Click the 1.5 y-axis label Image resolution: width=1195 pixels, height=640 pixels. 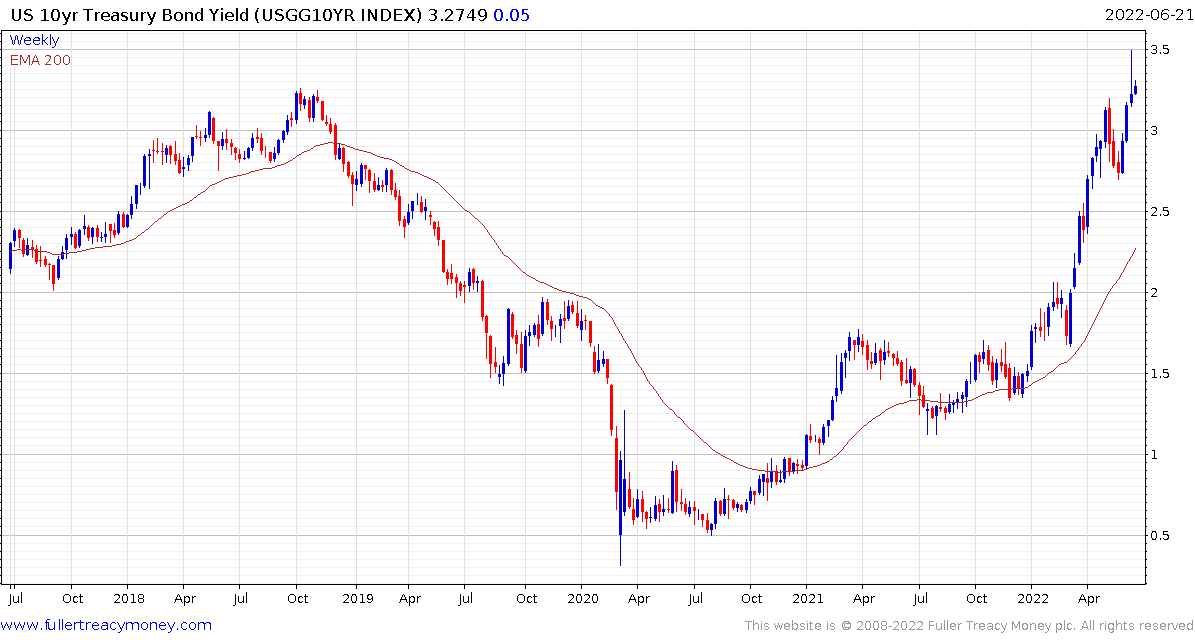(x=1161, y=373)
